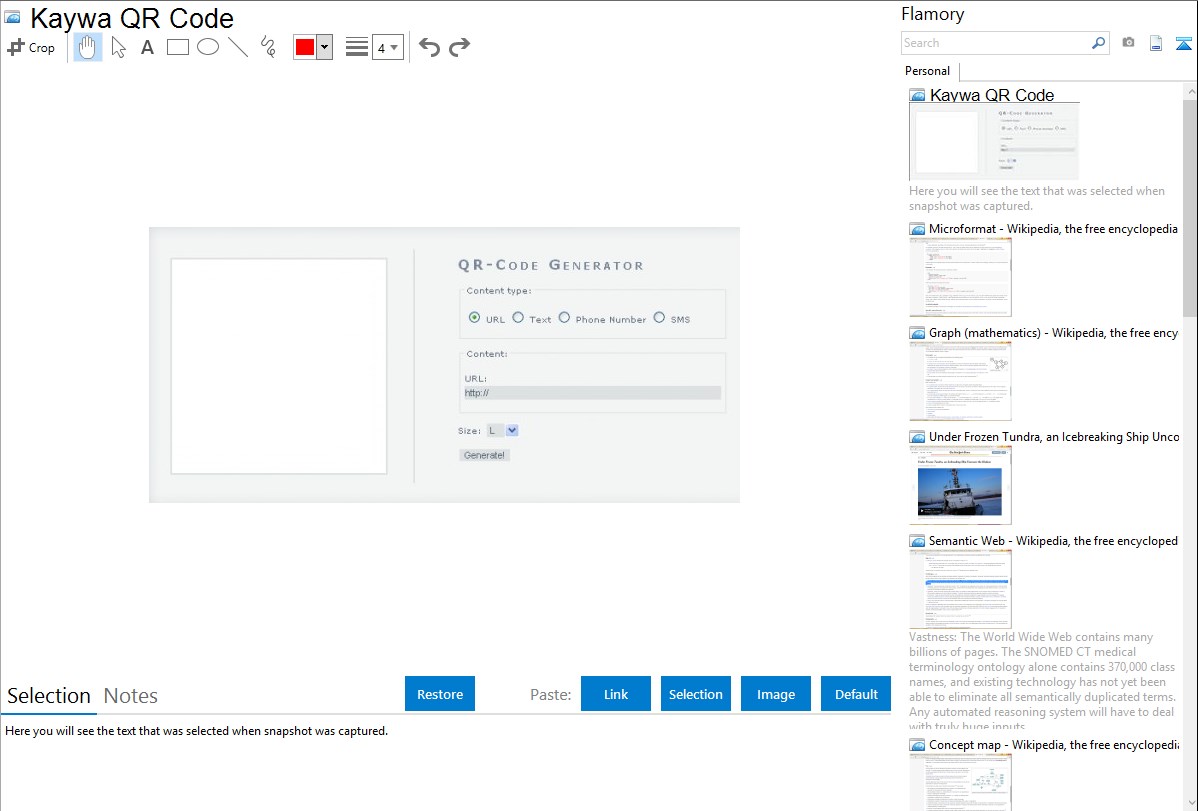Capture a snapshot with the camera icon
The width and height of the screenshot is (1198, 811).
point(1128,43)
